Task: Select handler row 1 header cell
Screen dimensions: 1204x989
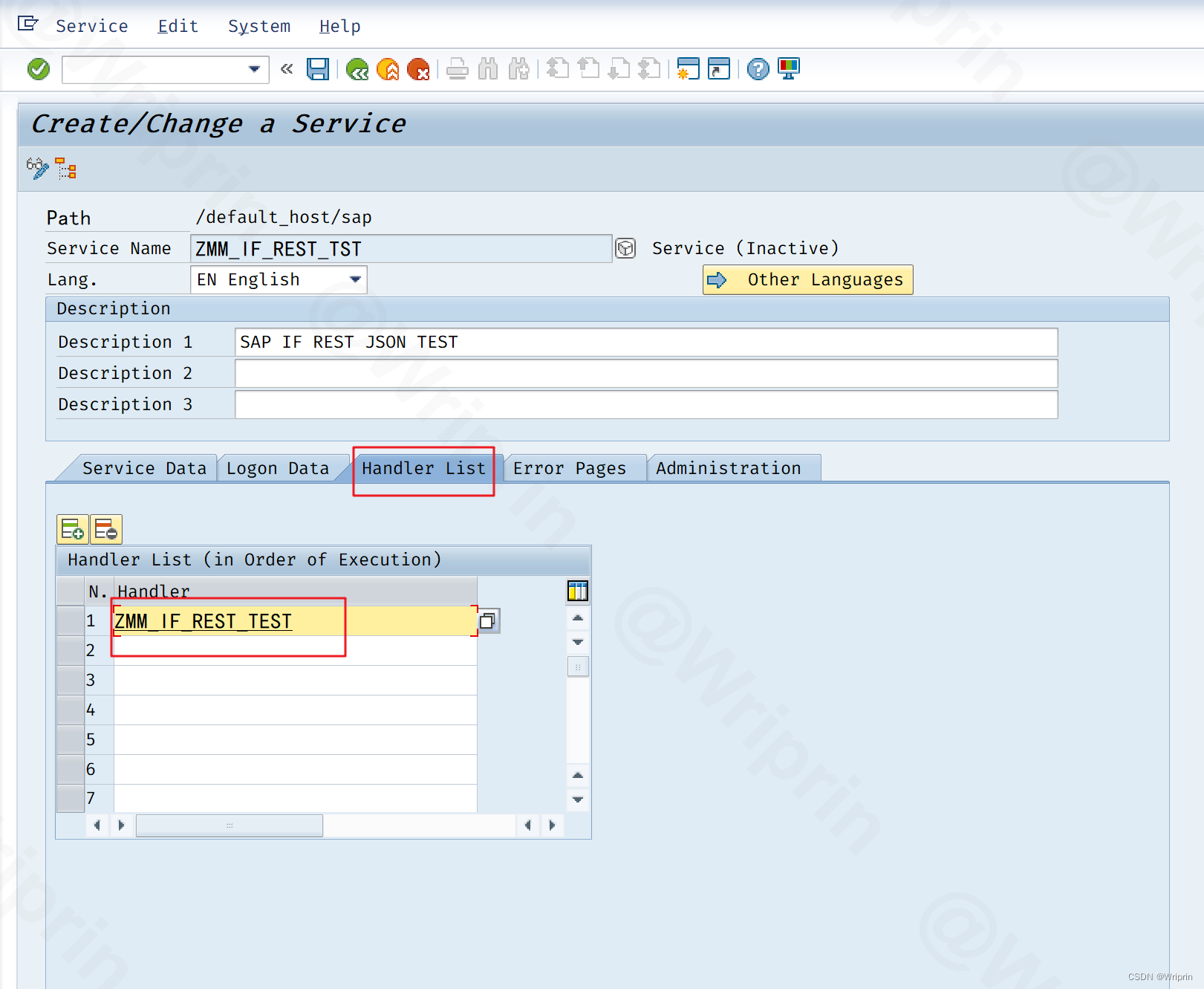Action: click(x=70, y=620)
